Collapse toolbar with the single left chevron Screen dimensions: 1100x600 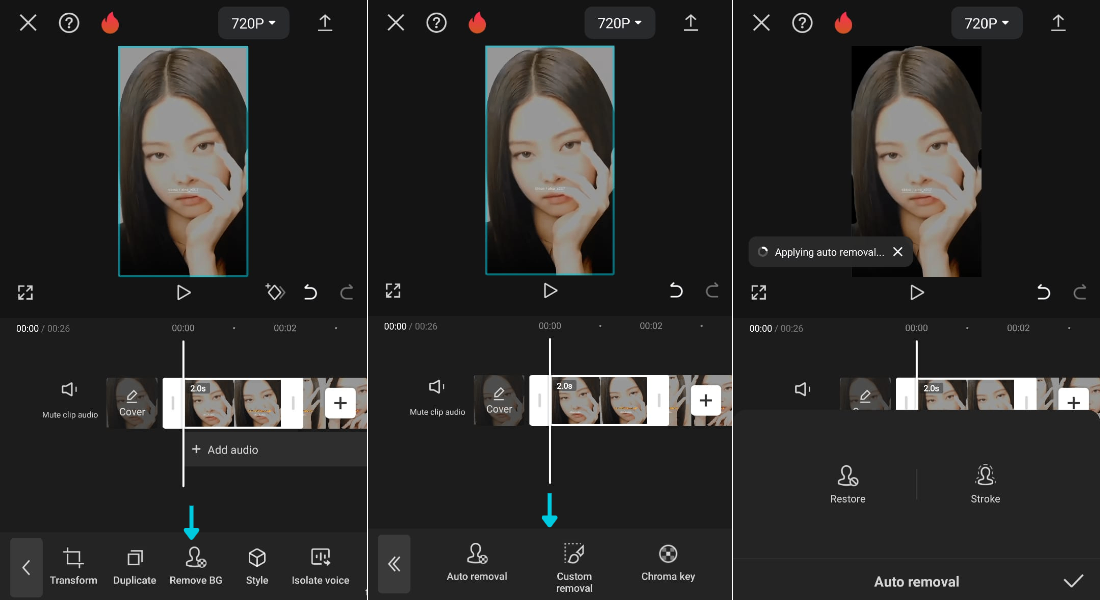[x=27, y=567]
